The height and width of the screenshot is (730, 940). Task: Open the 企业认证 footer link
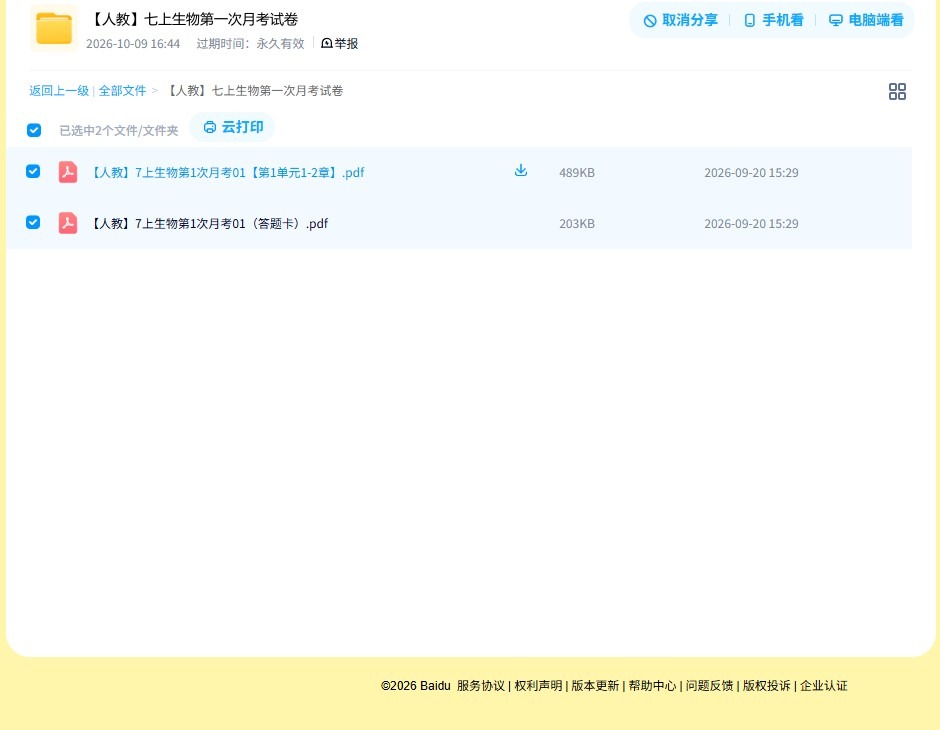[824, 686]
